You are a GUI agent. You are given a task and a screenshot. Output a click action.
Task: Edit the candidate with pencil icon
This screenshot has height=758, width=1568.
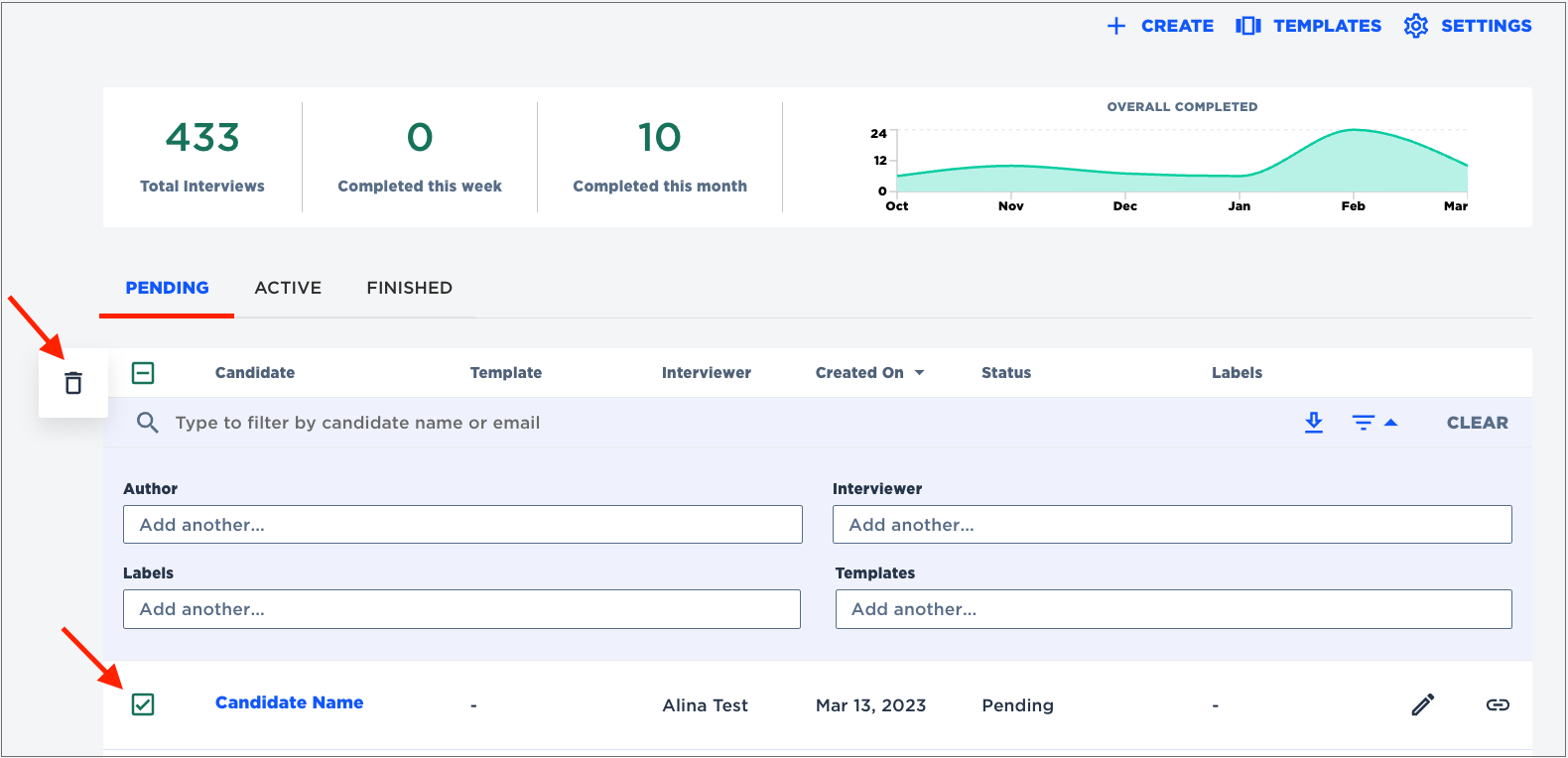click(x=1423, y=704)
